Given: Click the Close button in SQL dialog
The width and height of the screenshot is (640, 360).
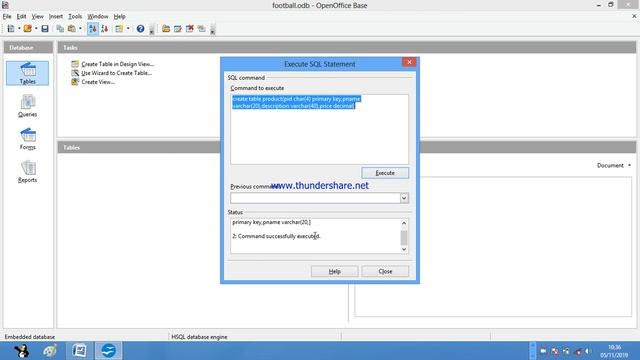Looking at the screenshot, I should coord(385,271).
